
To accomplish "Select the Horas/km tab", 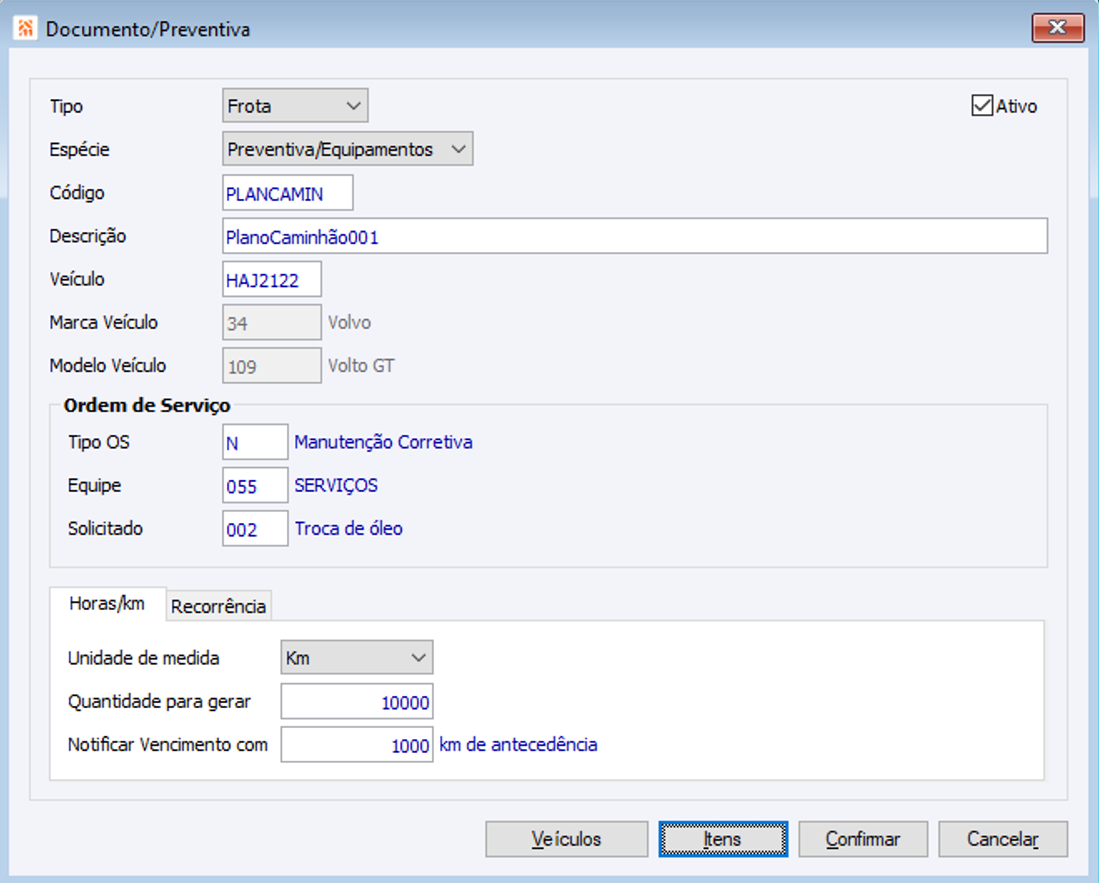I will click(107, 603).
